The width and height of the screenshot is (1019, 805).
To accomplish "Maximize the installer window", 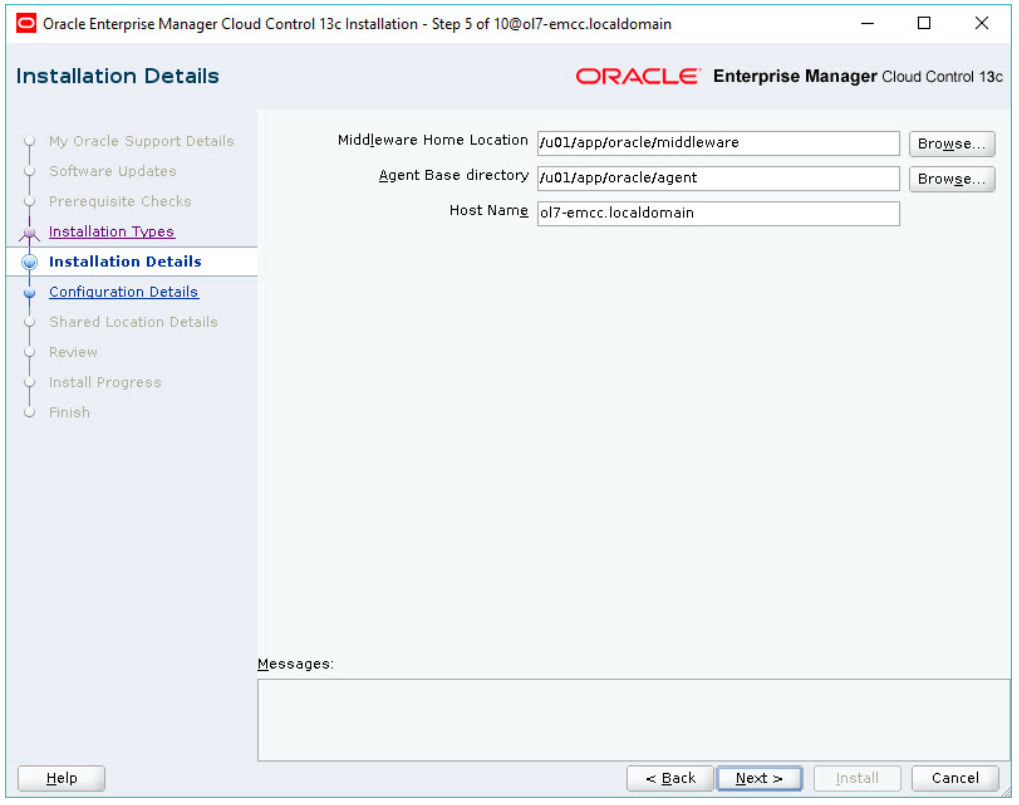I will pyautogui.click(x=923, y=23).
